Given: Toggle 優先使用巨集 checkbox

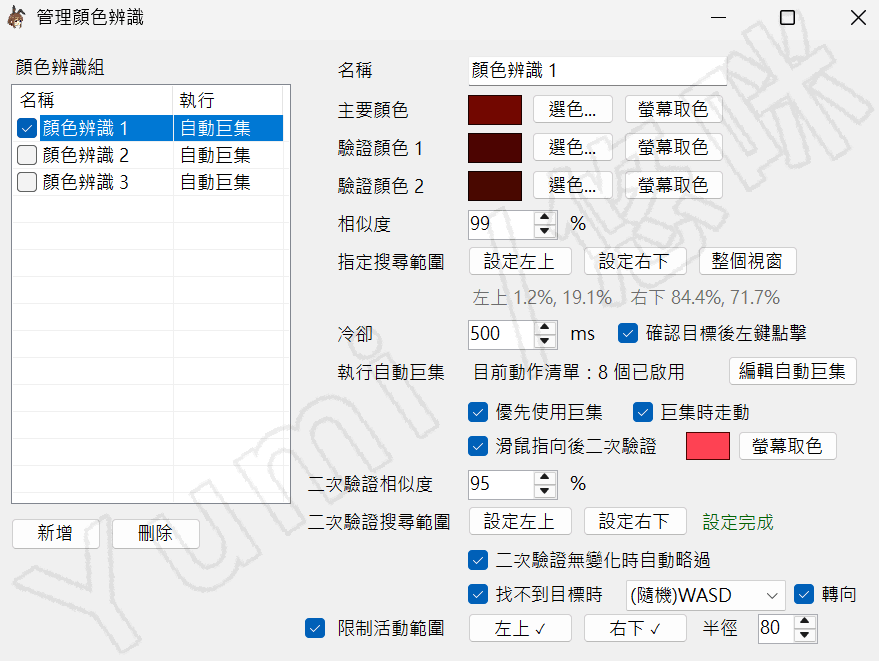Looking at the screenshot, I should [x=478, y=413].
